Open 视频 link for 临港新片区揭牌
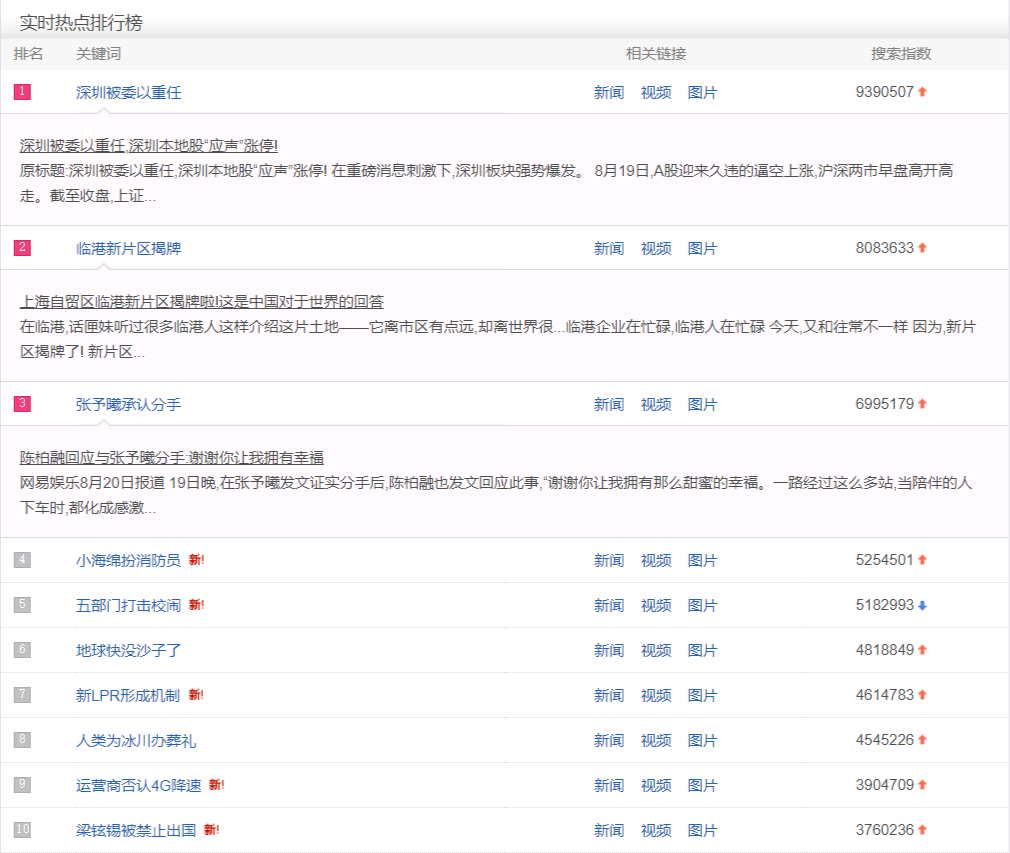Viewport: 1010px width, 853px height. click(655, 247)
